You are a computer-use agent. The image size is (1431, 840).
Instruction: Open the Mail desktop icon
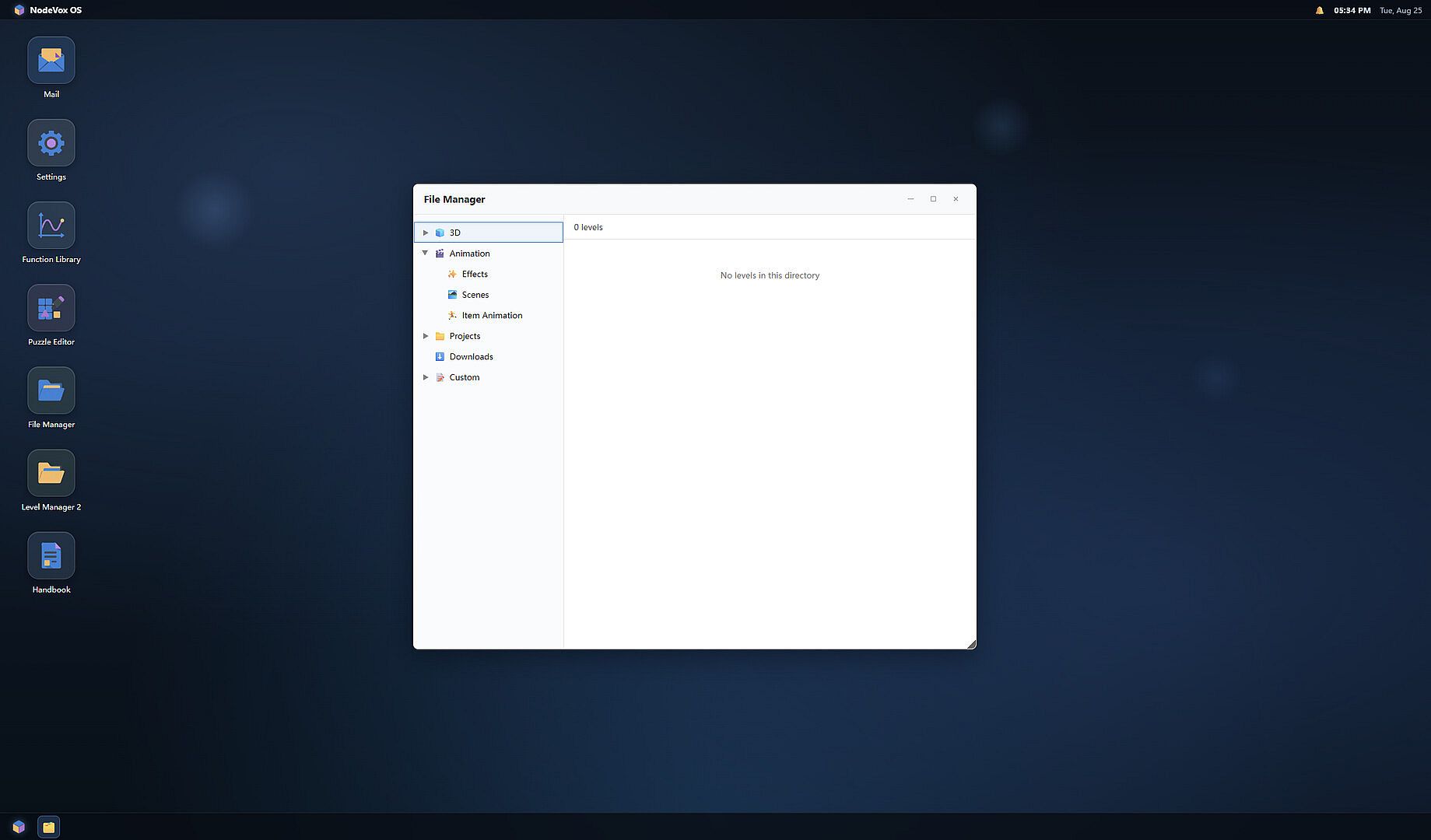pos(51,60)
